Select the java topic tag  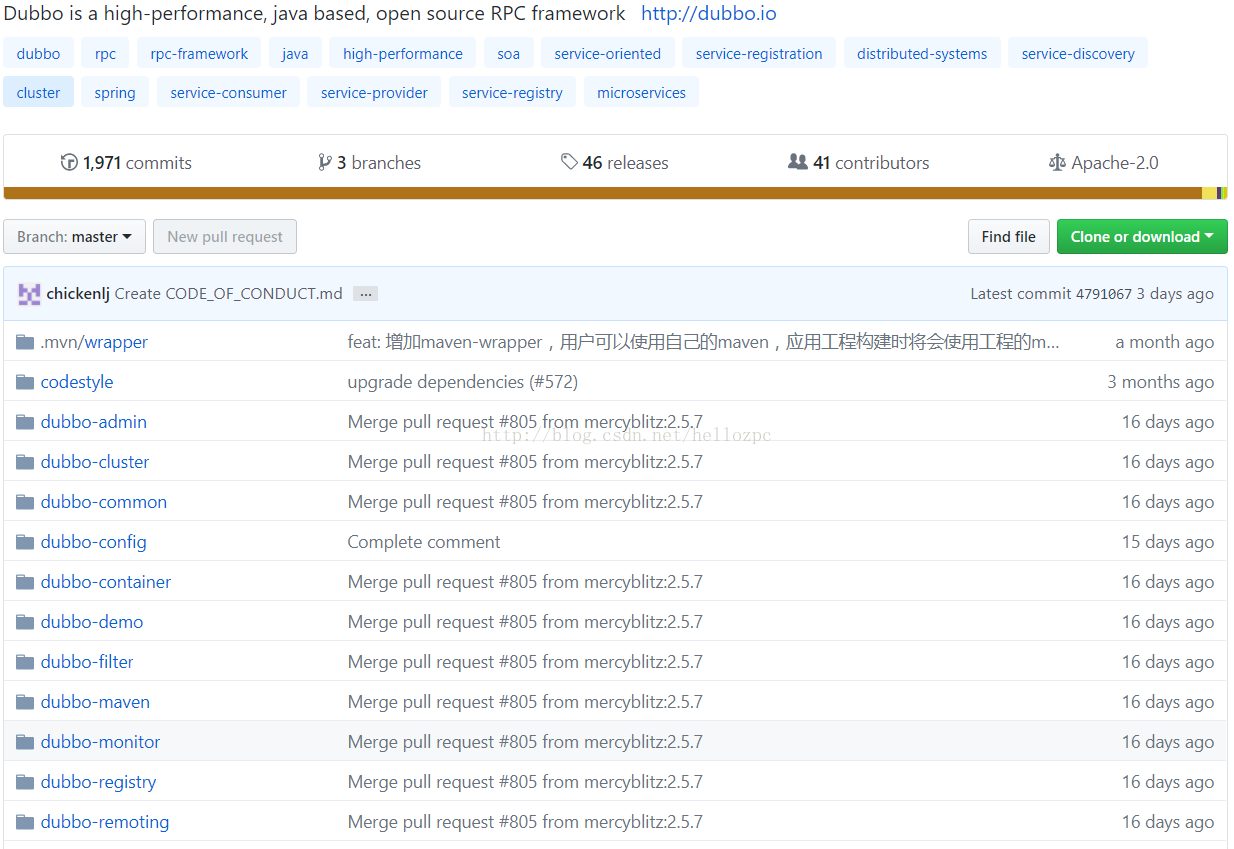pos(295,54)
